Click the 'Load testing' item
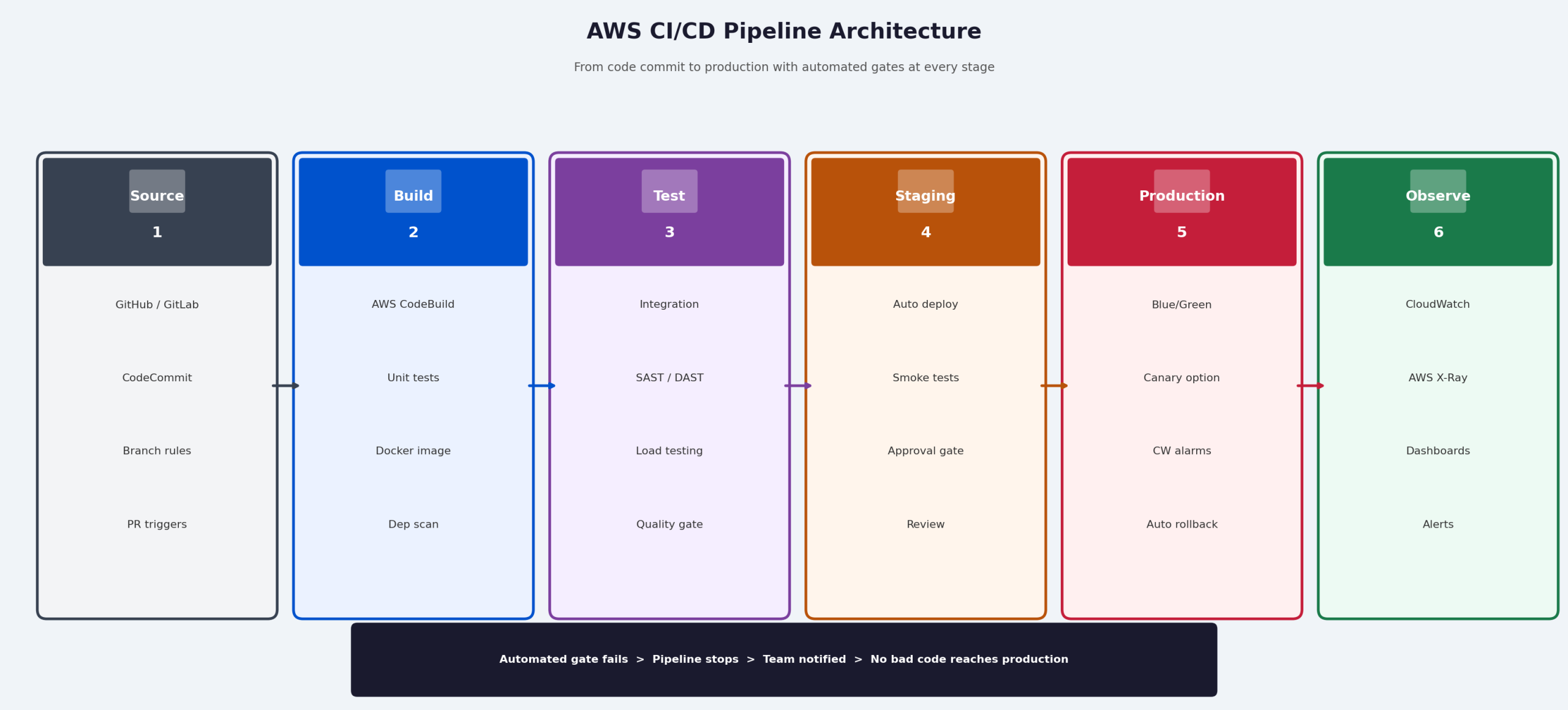1568x710 pixels. coord(669,451)
